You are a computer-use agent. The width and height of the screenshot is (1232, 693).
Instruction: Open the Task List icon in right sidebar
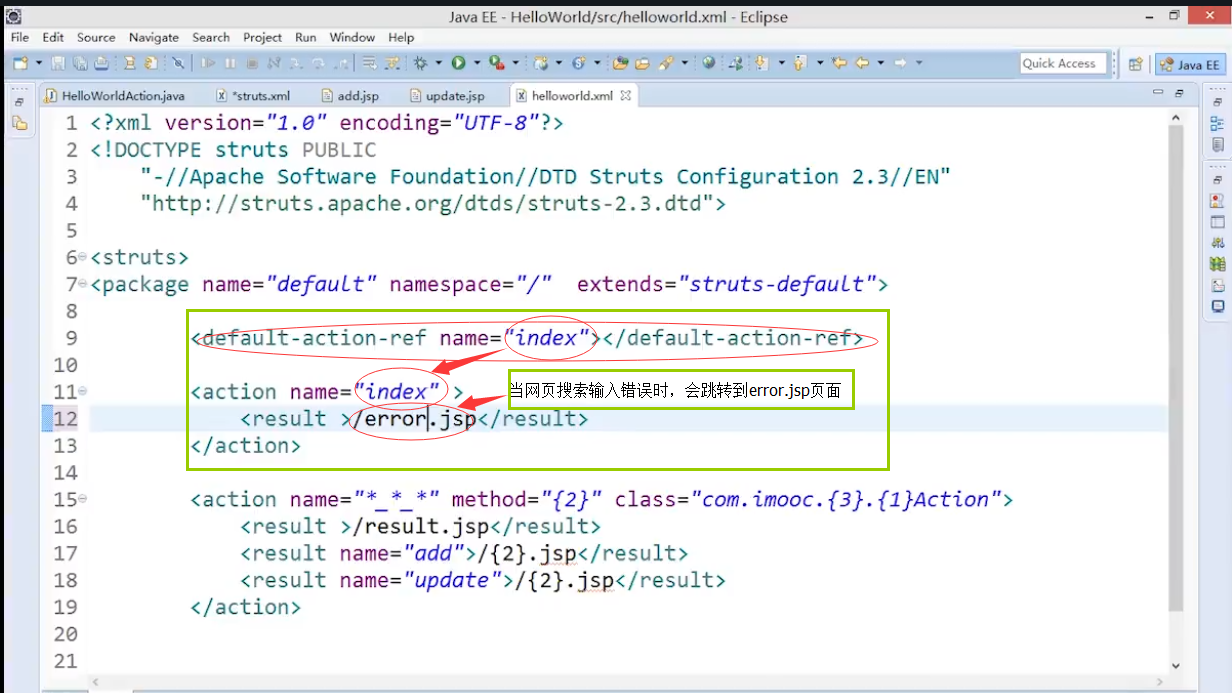(x=1217, y=145)
